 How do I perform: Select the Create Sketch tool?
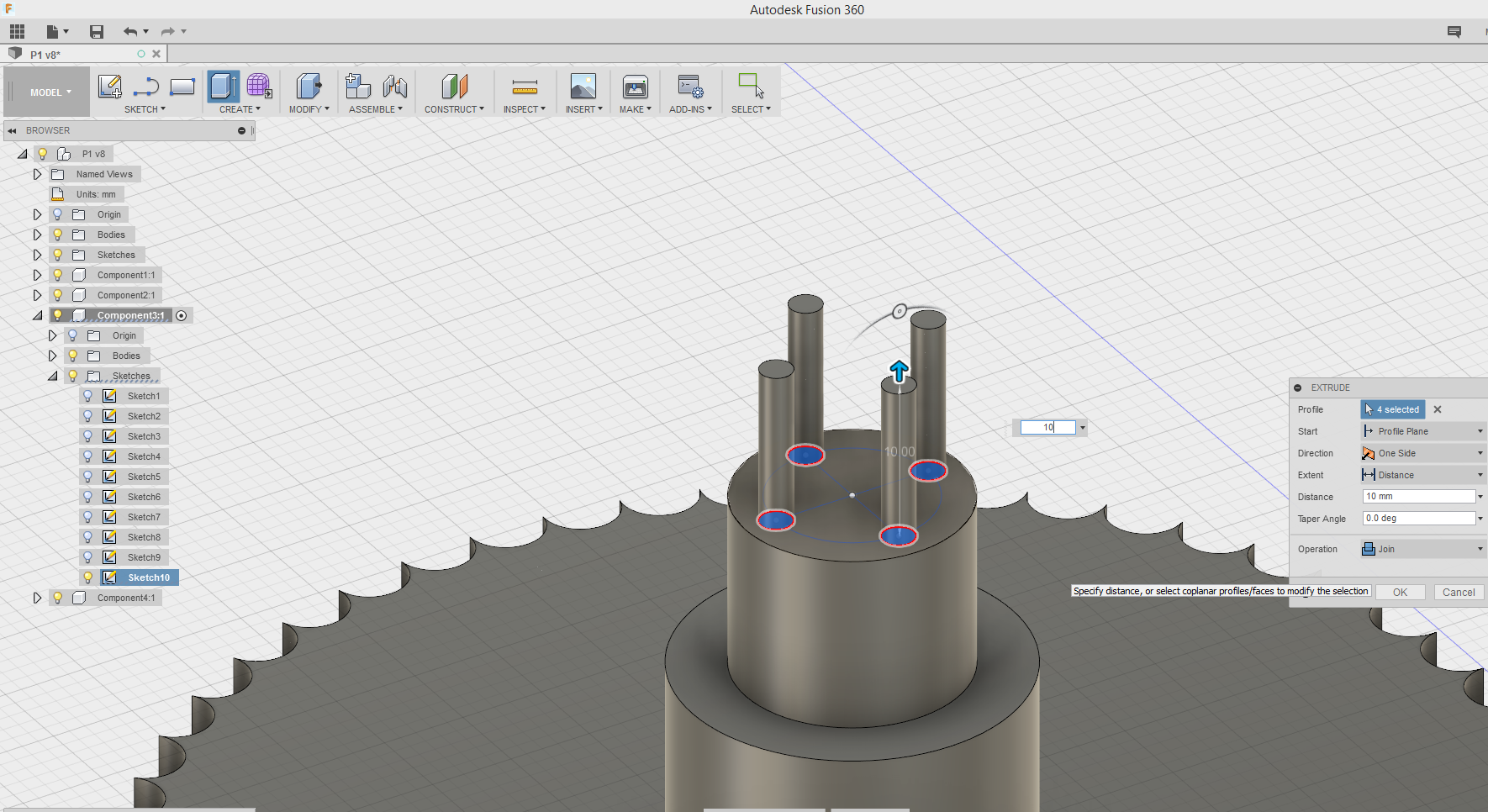tap(110, 86)
